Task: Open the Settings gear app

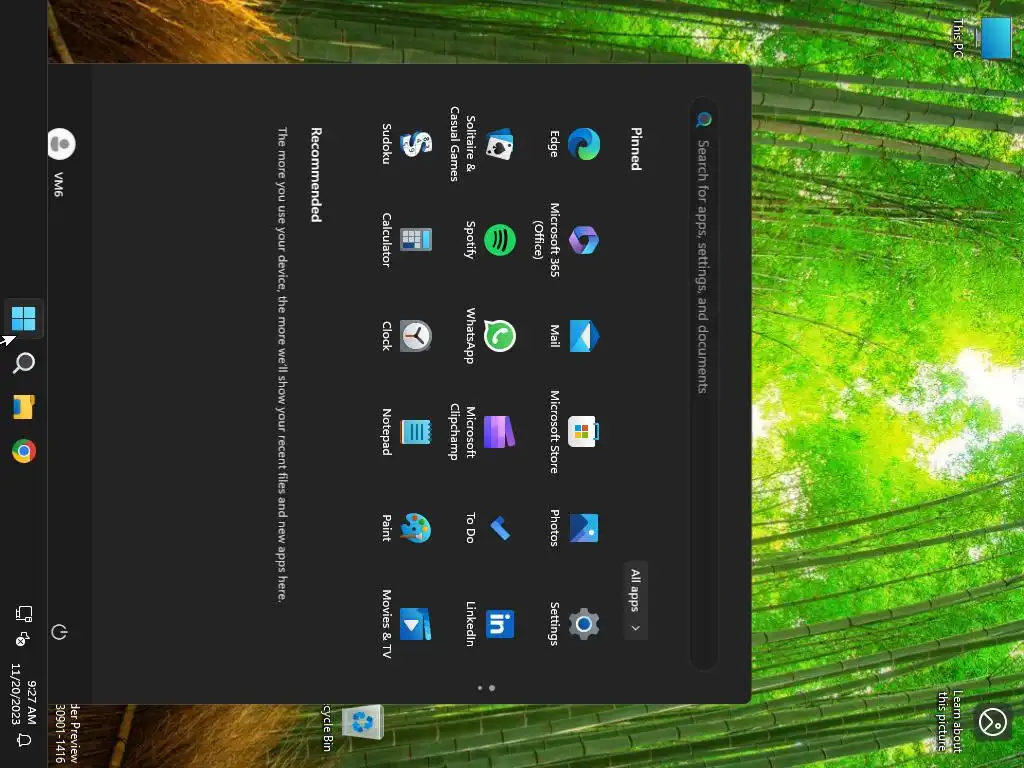Action: [x=575, y=624]
